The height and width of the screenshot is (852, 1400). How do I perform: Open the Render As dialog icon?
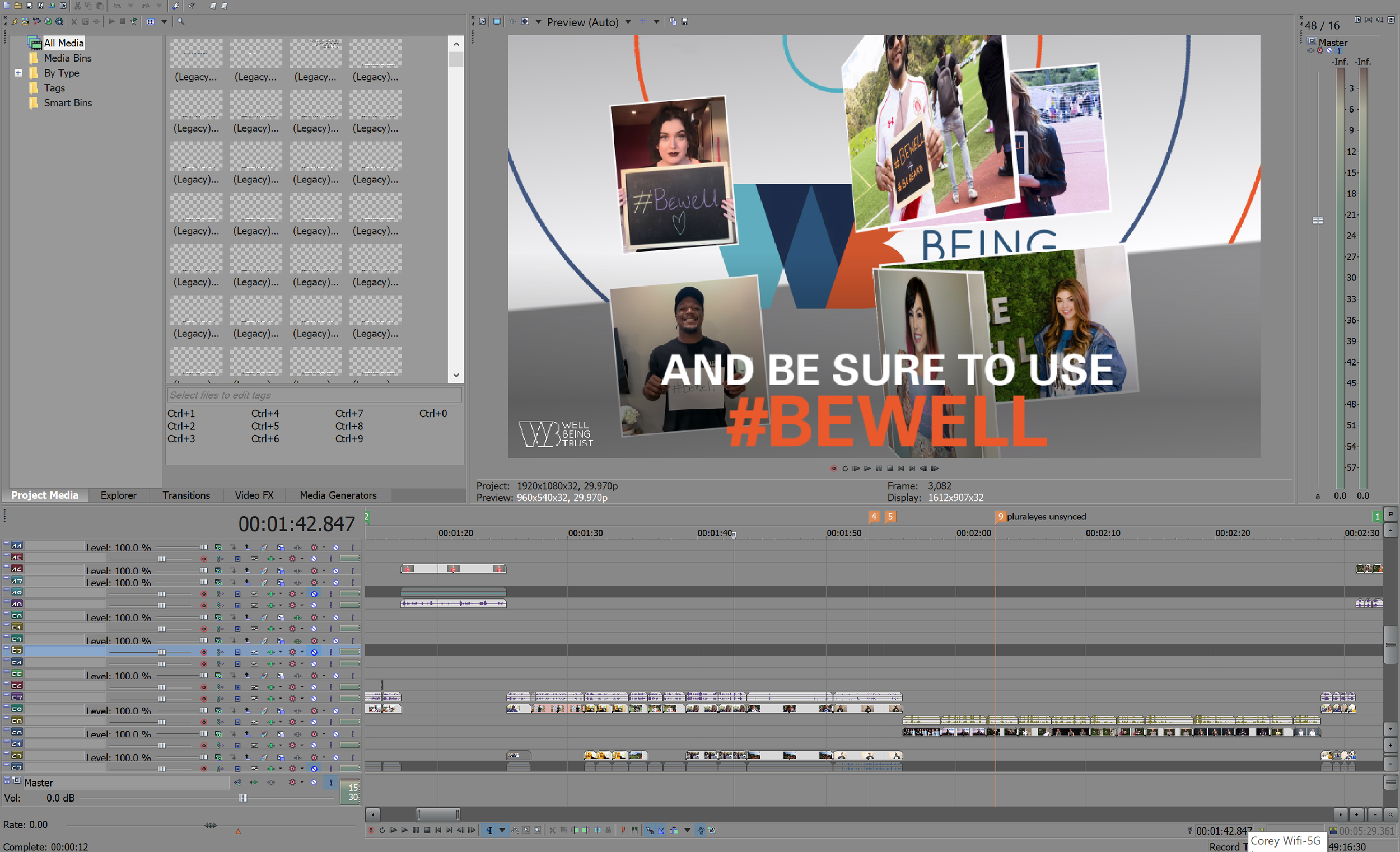click(x=52, y=6)
